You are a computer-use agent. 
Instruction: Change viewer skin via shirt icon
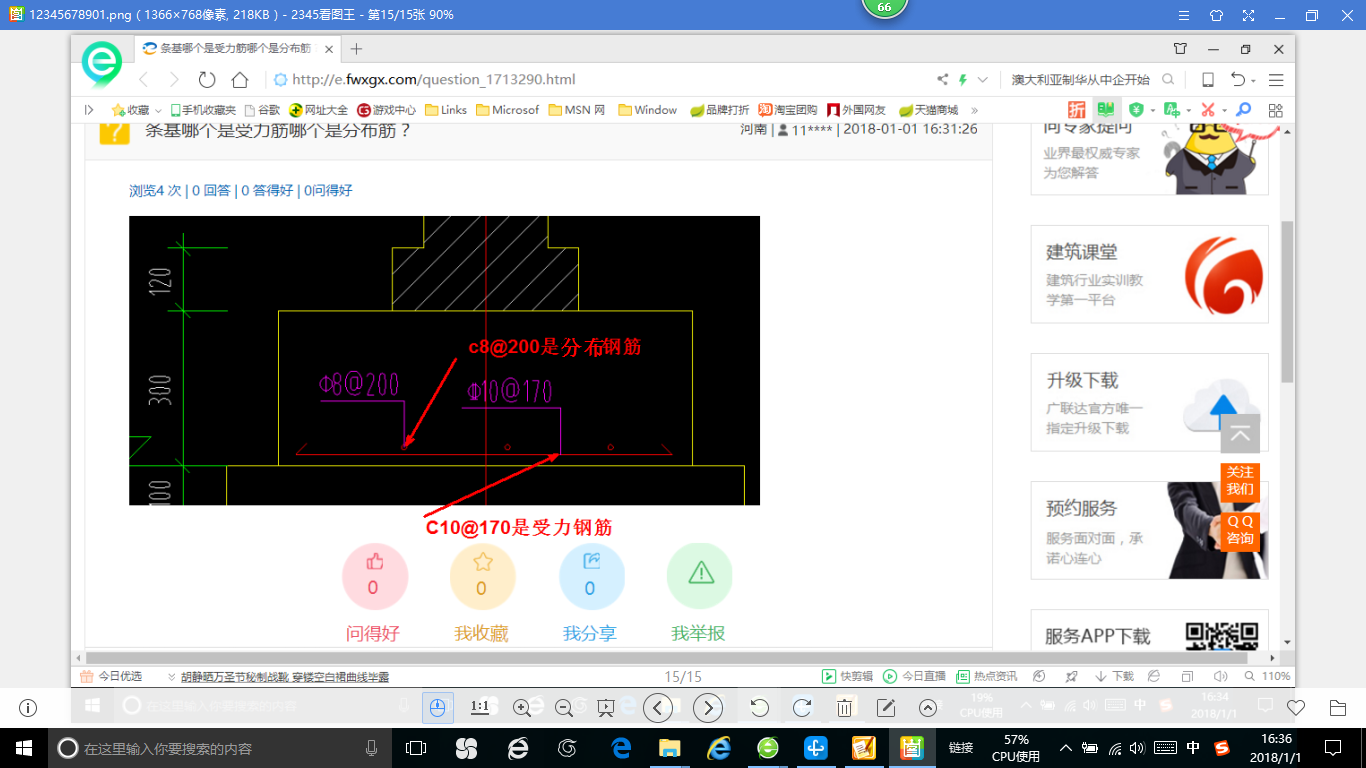click(1216, 15)
